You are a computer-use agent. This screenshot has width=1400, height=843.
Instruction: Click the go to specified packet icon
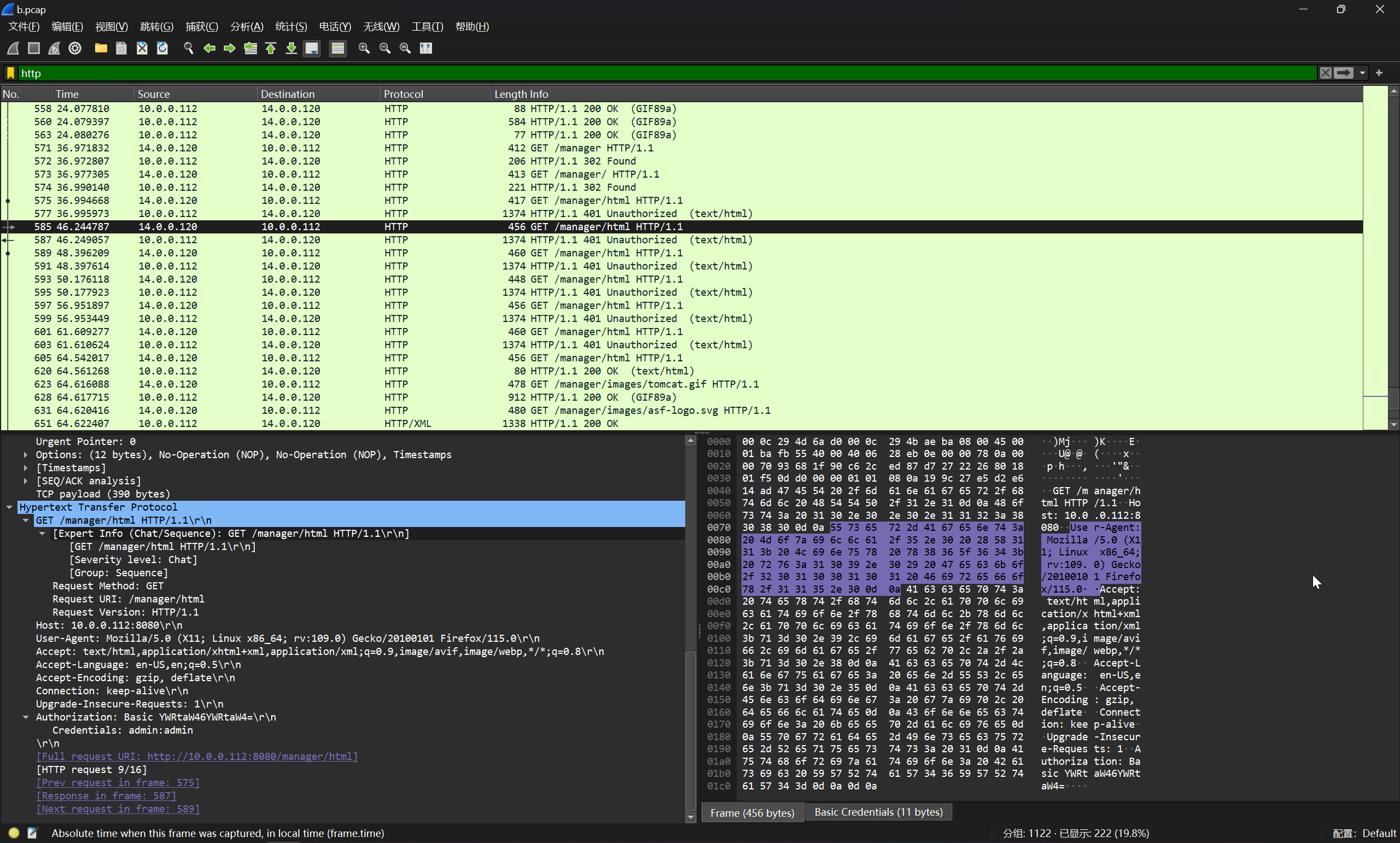click(250, 48)
